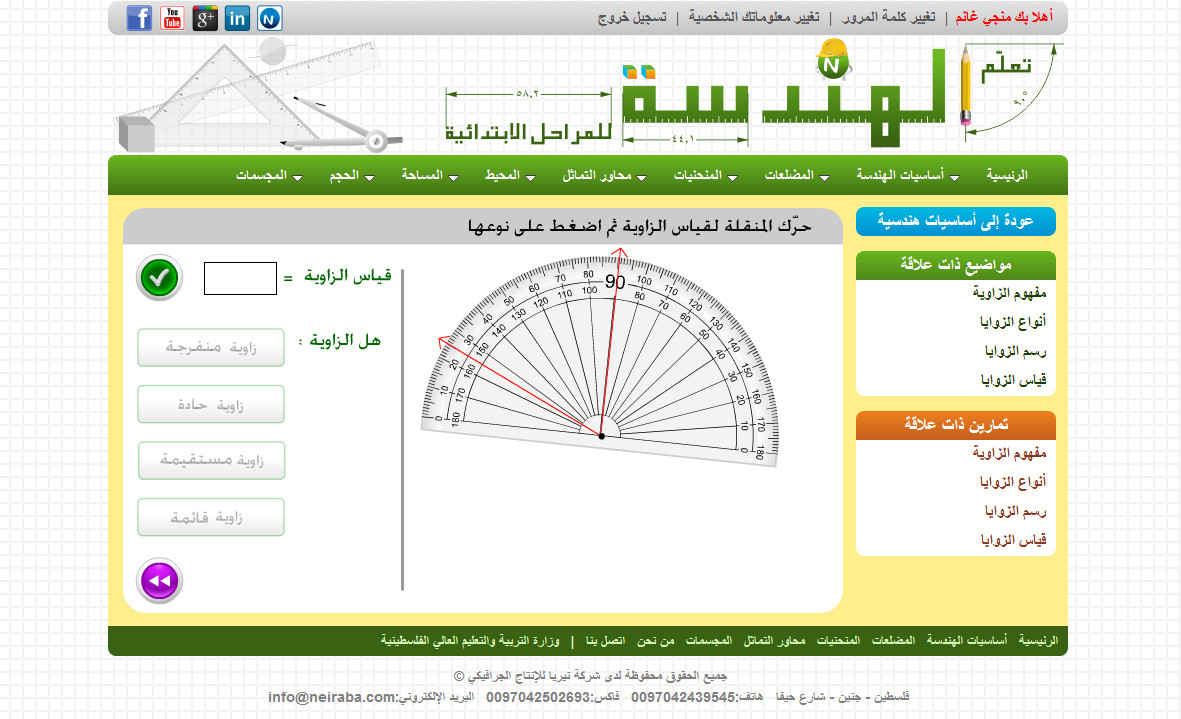The height and width of the screenshot is (719, 1181).
Task: Click the angle measurement input box
Action: pyautogui.click(x=240, y=279)
